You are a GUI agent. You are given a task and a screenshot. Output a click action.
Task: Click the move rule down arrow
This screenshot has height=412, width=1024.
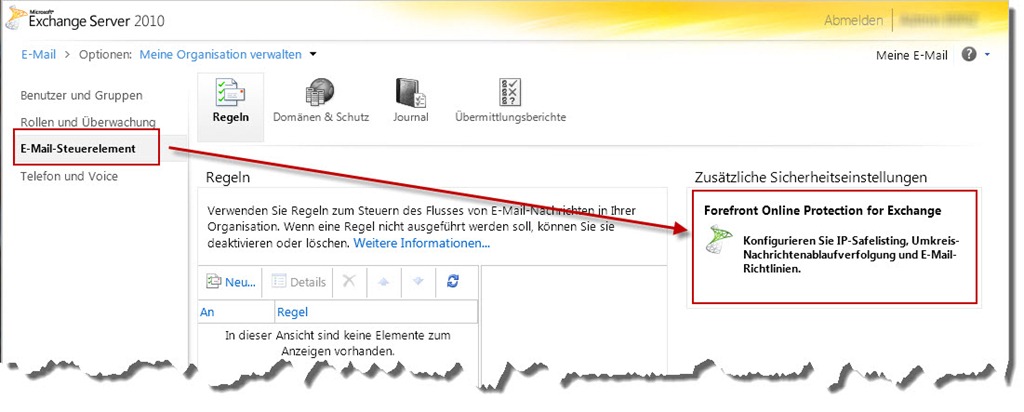[419, 281]
